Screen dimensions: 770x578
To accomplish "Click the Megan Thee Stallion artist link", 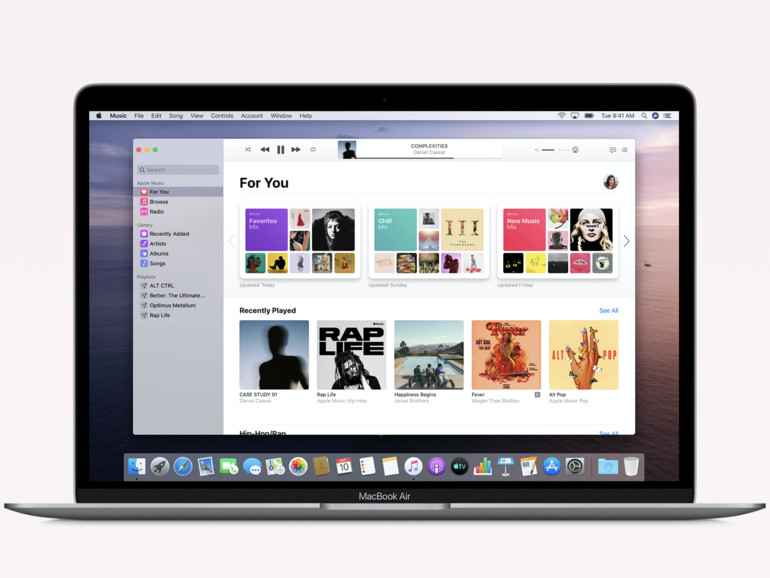I will [x=495, y=401].
